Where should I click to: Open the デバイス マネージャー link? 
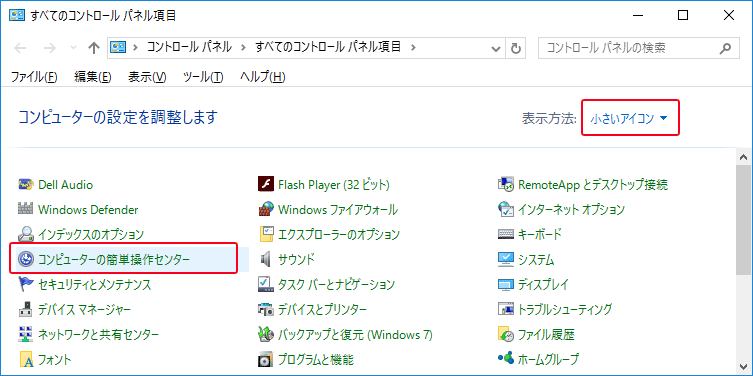click(84, 309)
